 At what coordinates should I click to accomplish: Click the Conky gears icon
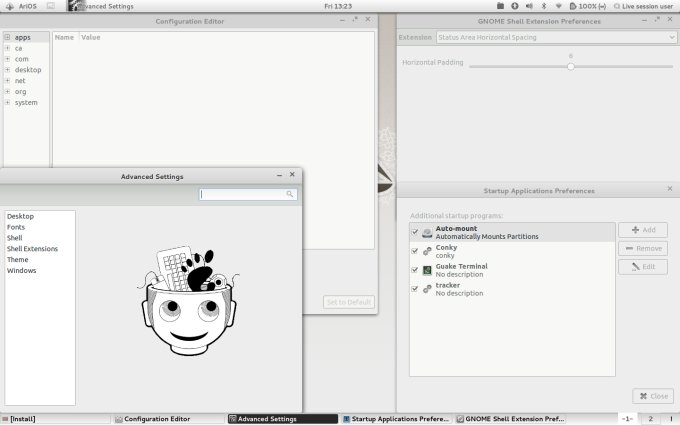427,251
